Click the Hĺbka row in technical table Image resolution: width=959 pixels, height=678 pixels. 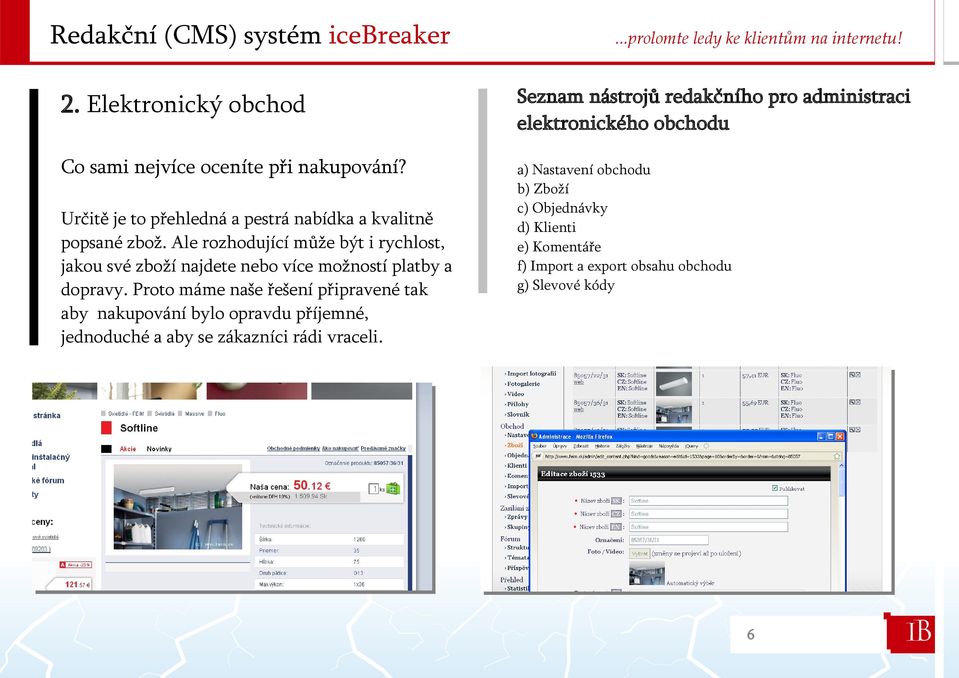[x=330, y=561]
